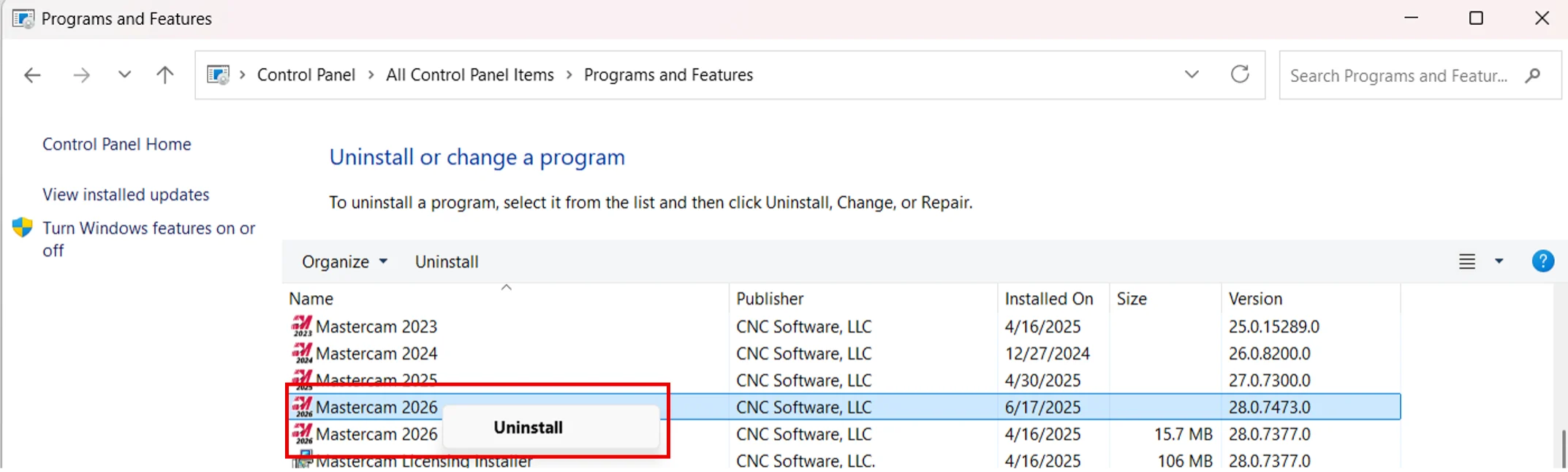Image resolution: width=1568 pixels, height=472 pixels.
Task: Select Mastercam 2026 installed 6/17/2025
Action: point(843,407)
